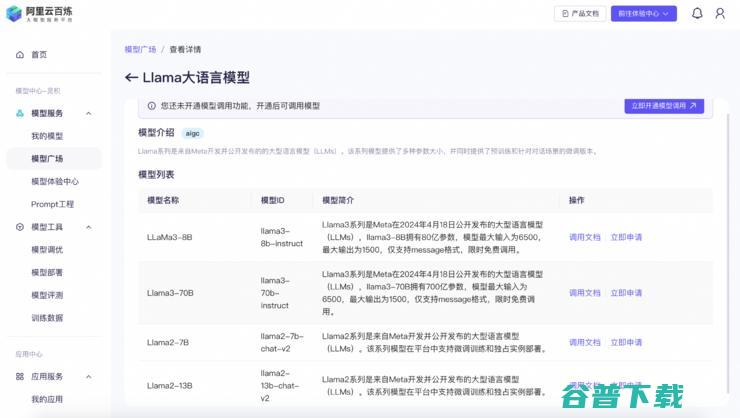740x418 pixels.
Task: Click the 查看详情 breadcrumb text
Action: (185, 49)
